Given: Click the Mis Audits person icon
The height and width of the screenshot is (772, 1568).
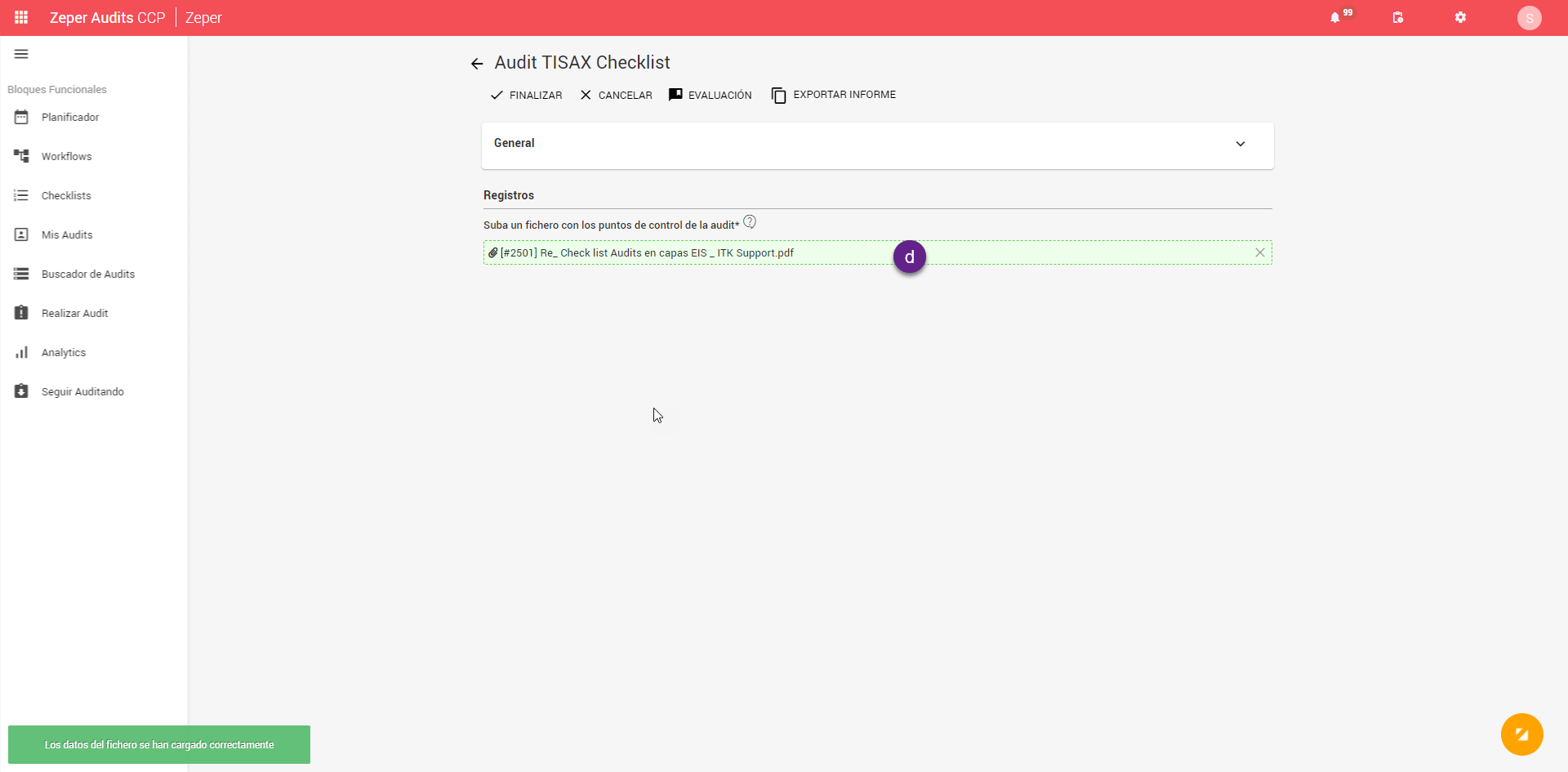Looking at the screenshot, I should [21, 234].
